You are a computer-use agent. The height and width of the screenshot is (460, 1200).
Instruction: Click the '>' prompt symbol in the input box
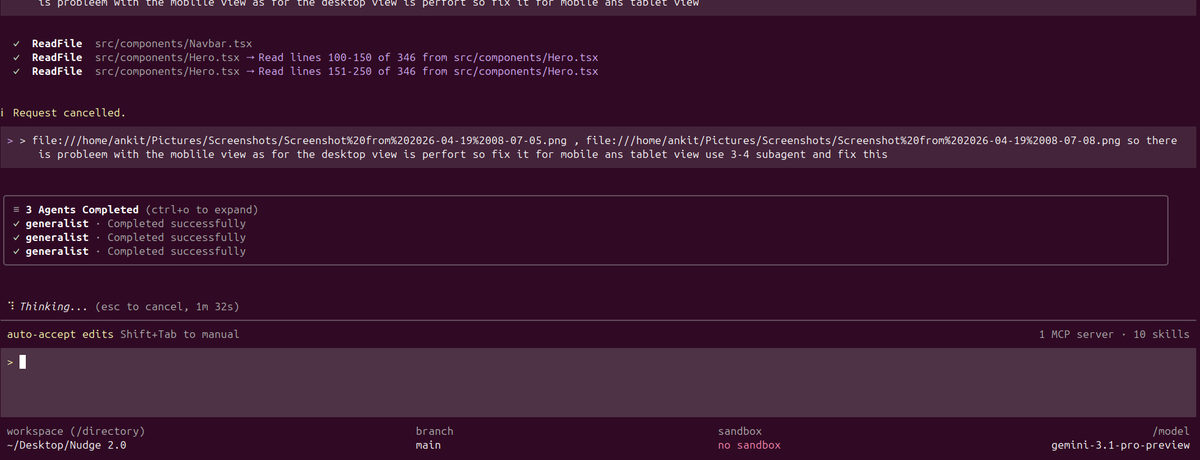(x=10, y=363)
